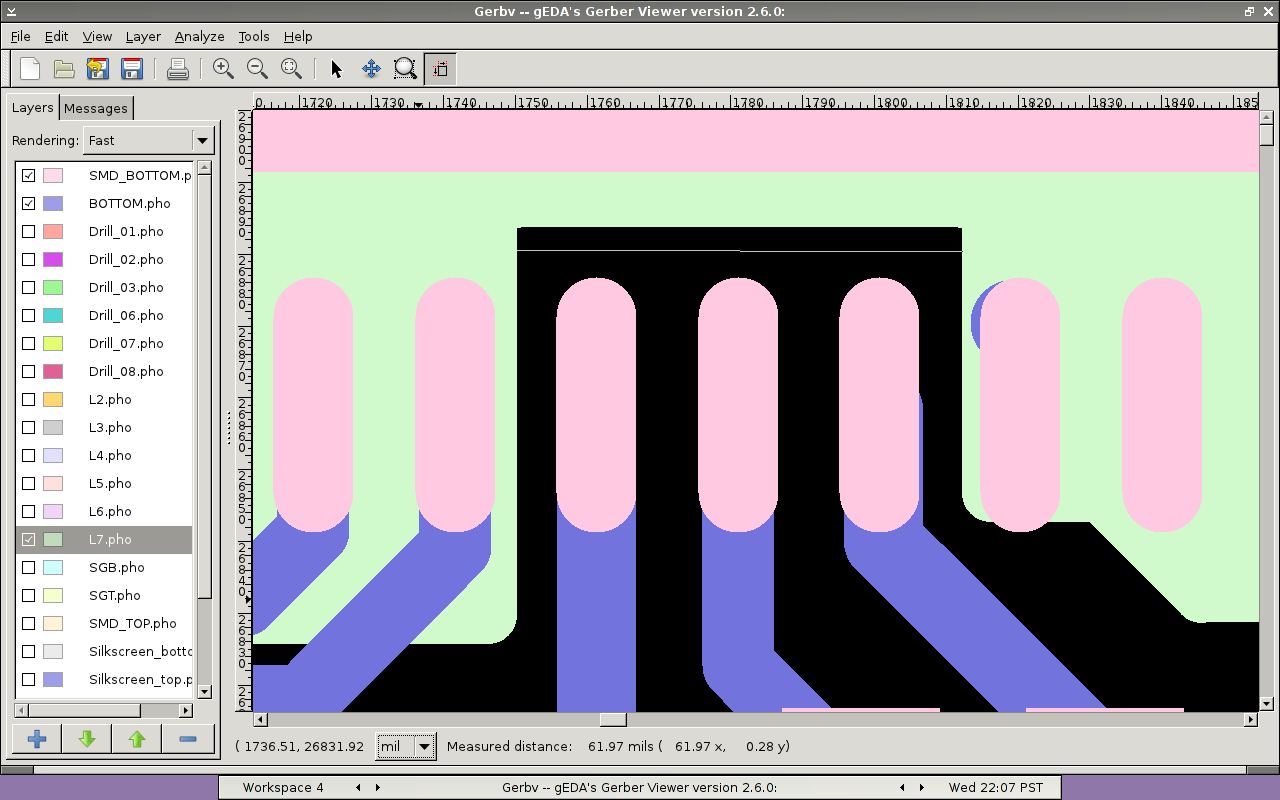Uncheck the SMD_BOTTOM layer checkbox
Viewport: 1280px width, 800px height.
(29, 175)
